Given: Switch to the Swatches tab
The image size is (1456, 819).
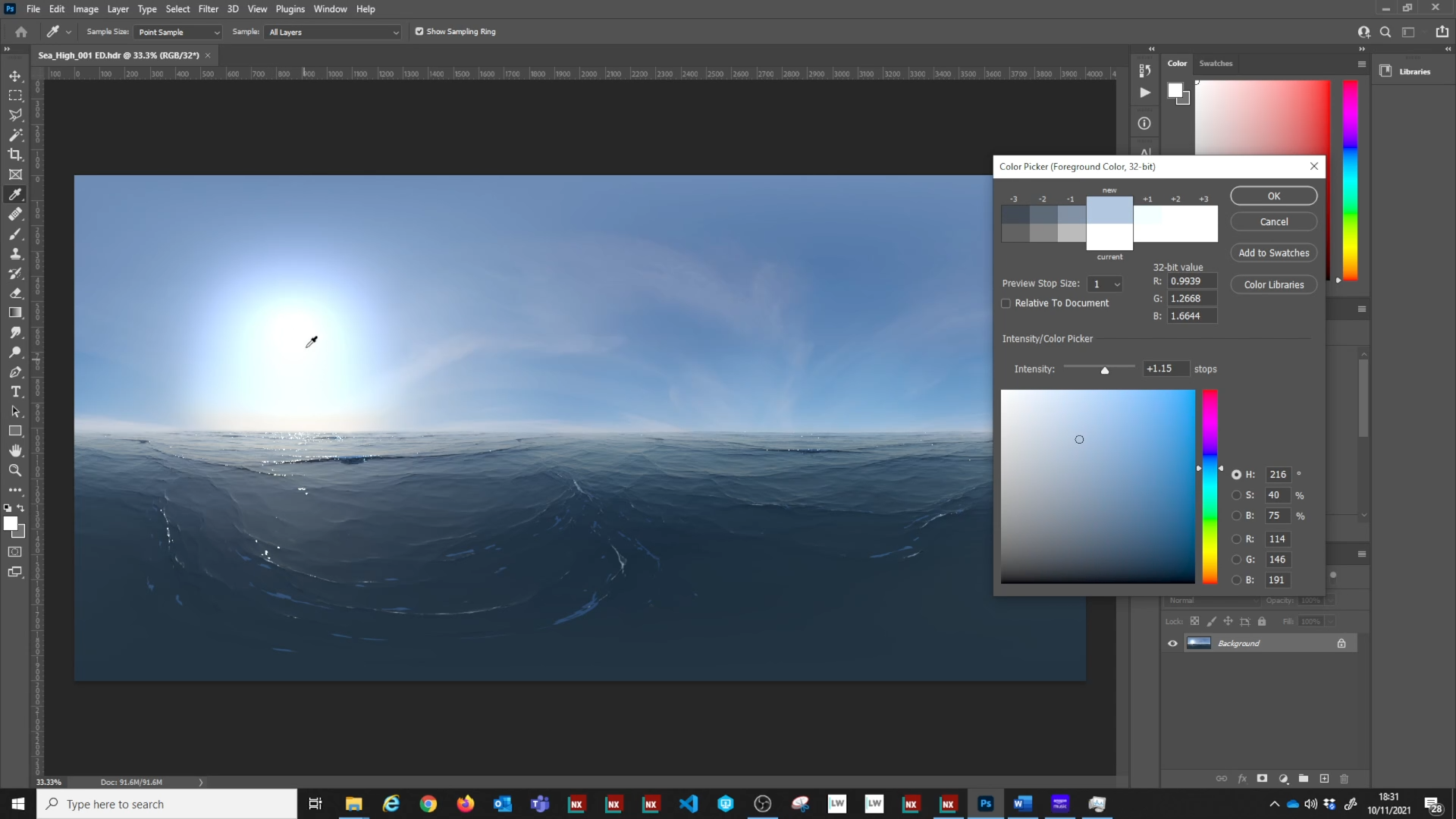Looking at the screenshot, I should [x=1216, y=63].
